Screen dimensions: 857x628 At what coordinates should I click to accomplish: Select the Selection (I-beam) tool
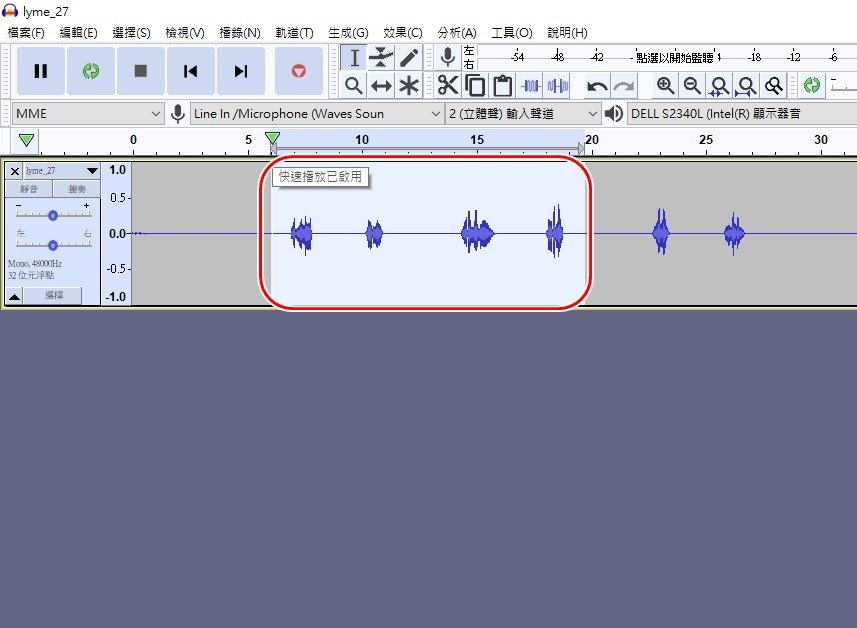[x=354, y=58]
